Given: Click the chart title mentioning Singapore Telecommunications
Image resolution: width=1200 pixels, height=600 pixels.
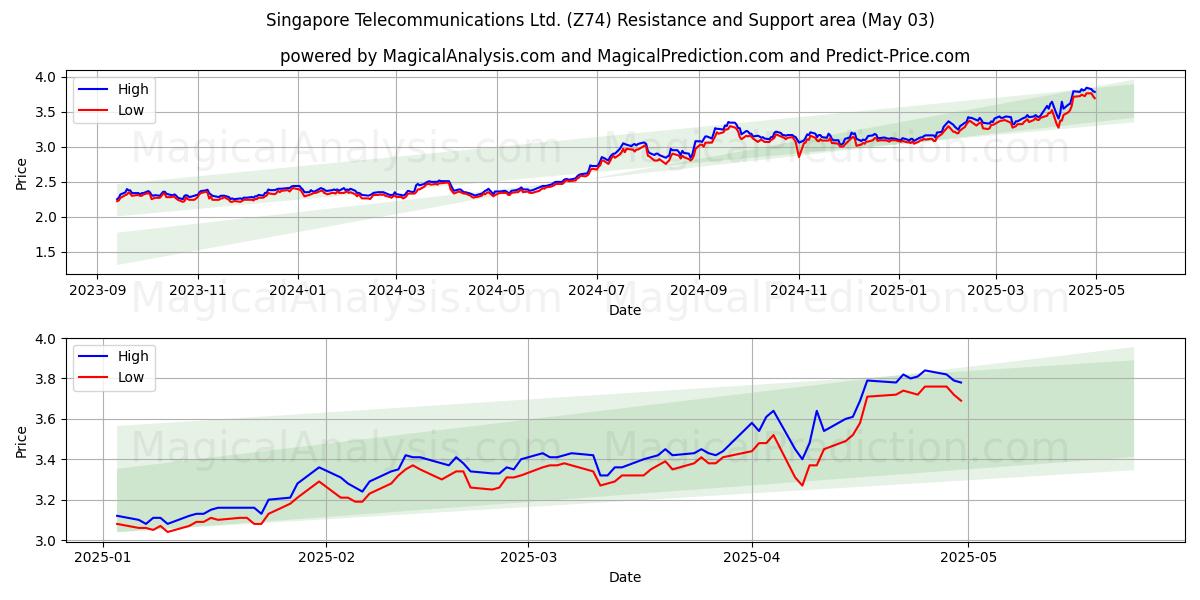Looking at the screenshot, I should click(600, 20).
